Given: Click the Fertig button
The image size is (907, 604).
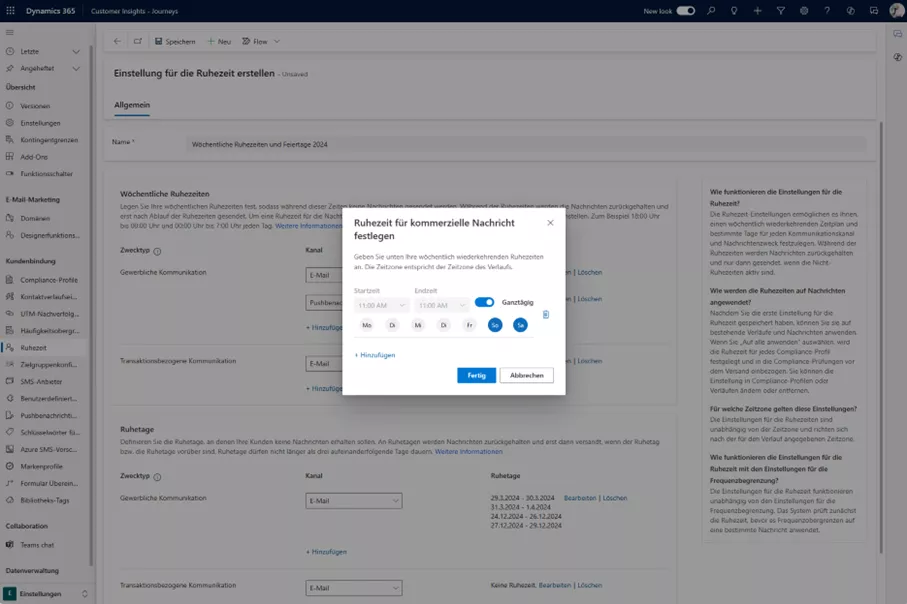Looking at the screenshot, I should [x=476, y=375].
